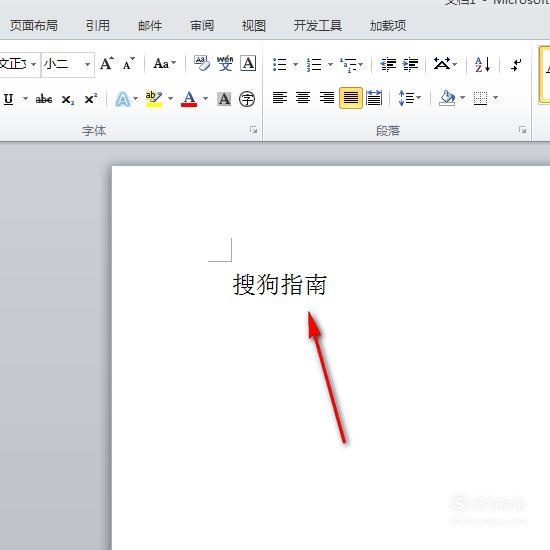The width and height of the screenshot is (550, 550).
Task: Align text to the right
Action: click(x=327, y=98)
